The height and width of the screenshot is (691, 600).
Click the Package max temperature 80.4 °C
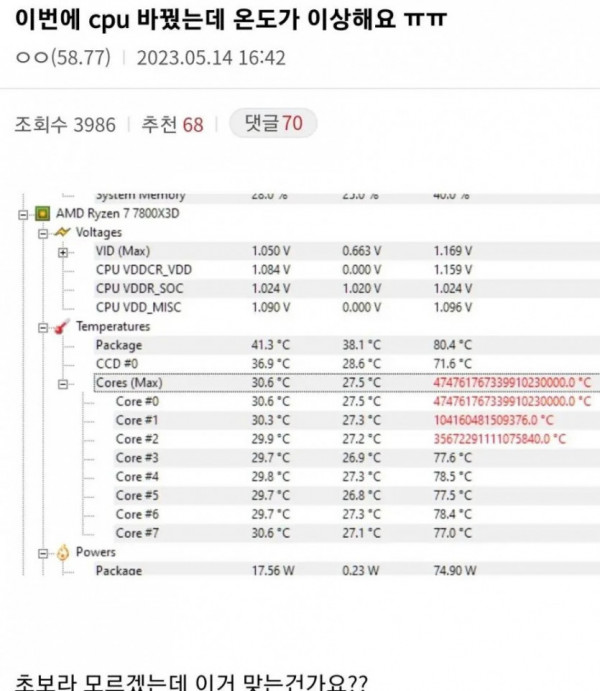[452, 345]
